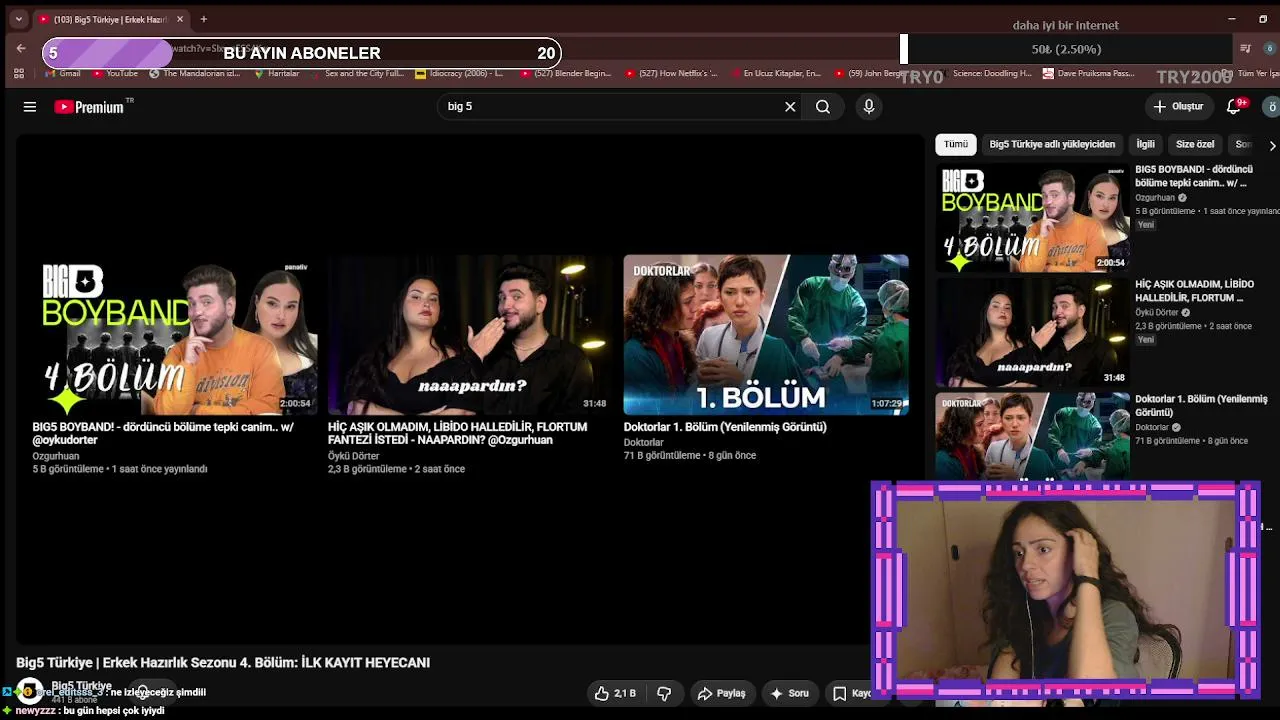
Task: Open the browser apps grid icon
Action: tap(18, 73)
